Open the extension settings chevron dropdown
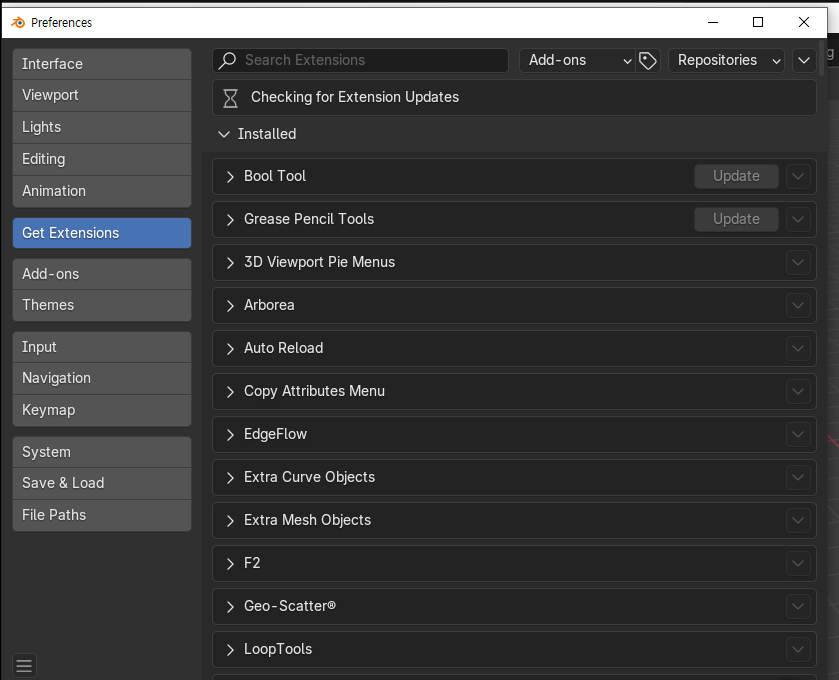 click(804, 60)
